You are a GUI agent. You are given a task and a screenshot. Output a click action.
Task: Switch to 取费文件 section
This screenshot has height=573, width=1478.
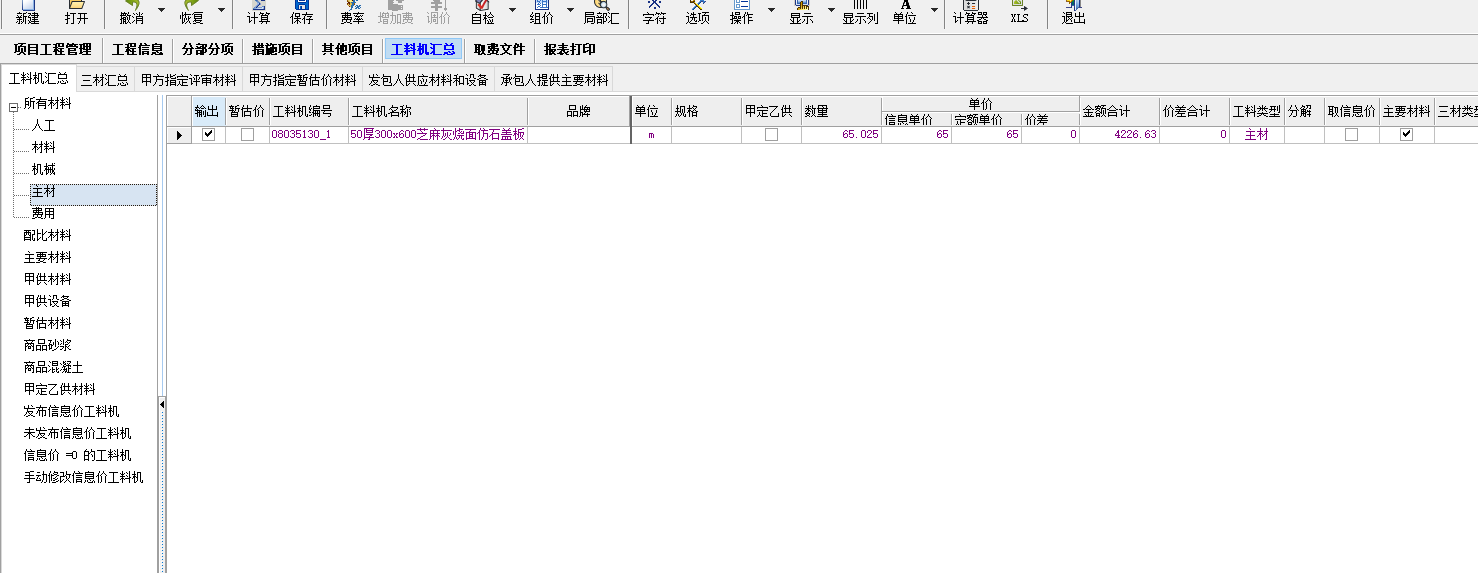pyautogui.click(x=499, y=49)
